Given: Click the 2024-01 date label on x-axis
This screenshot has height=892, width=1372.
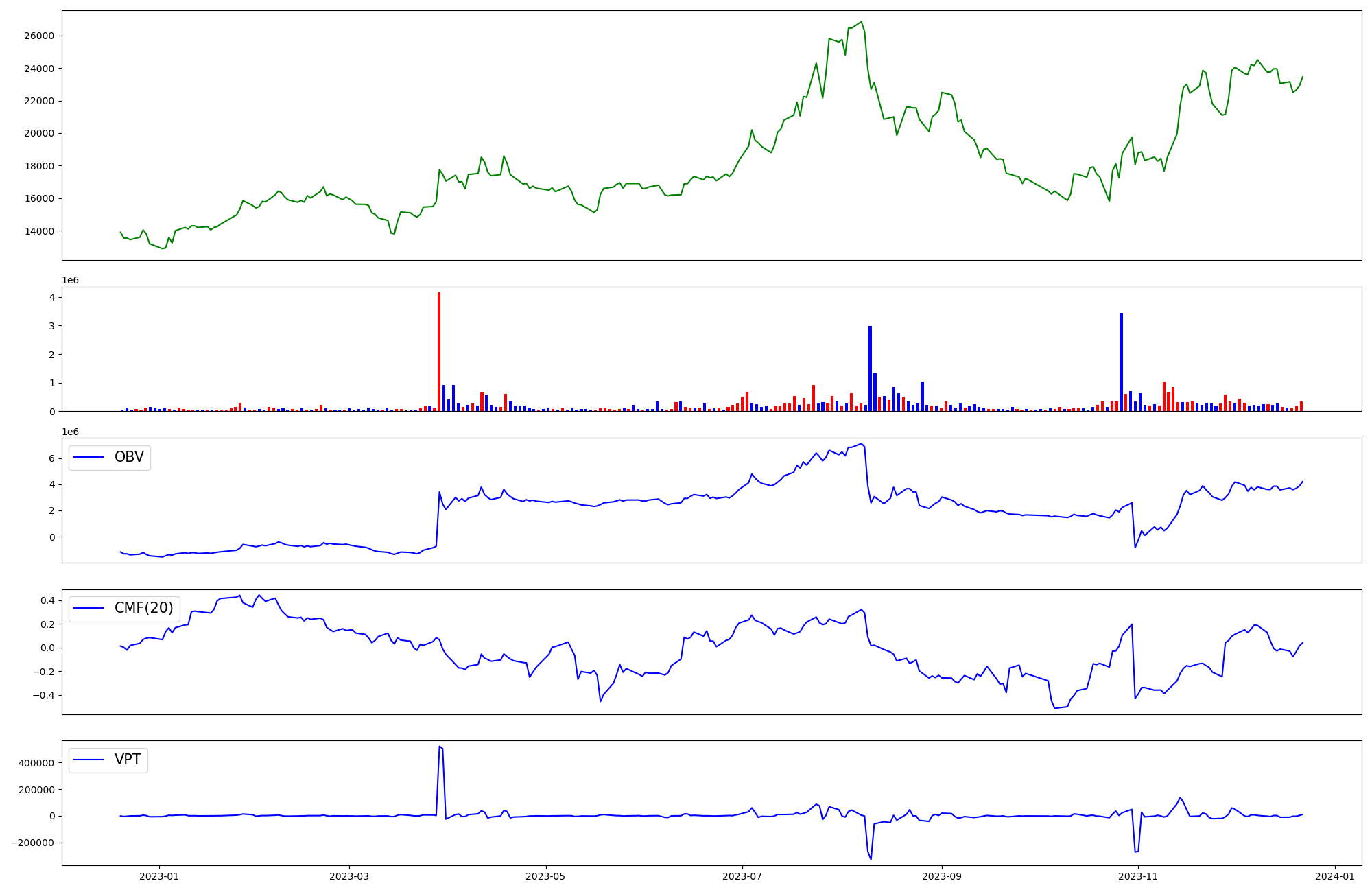Looking at the screenshot, I should [x=1335, y=876].
